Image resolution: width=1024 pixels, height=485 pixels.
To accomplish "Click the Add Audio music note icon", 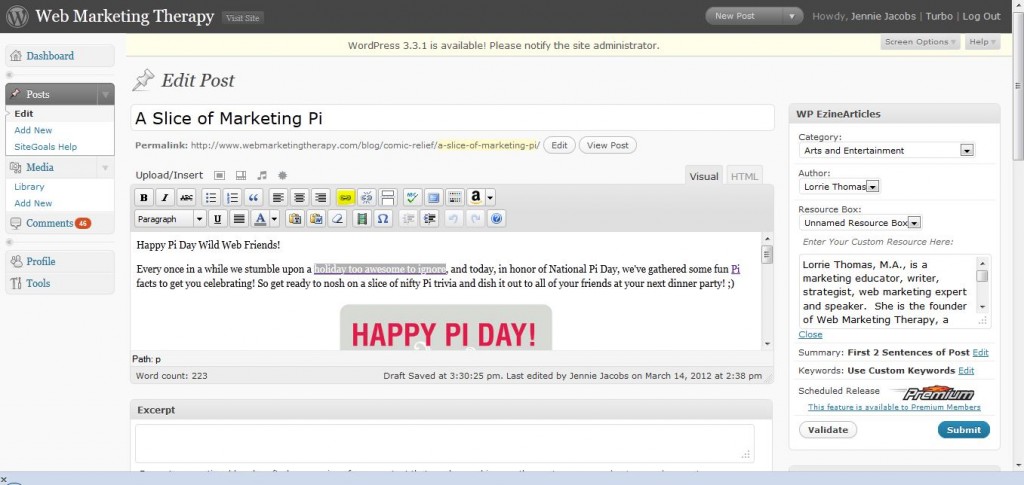I will [262, 175].
